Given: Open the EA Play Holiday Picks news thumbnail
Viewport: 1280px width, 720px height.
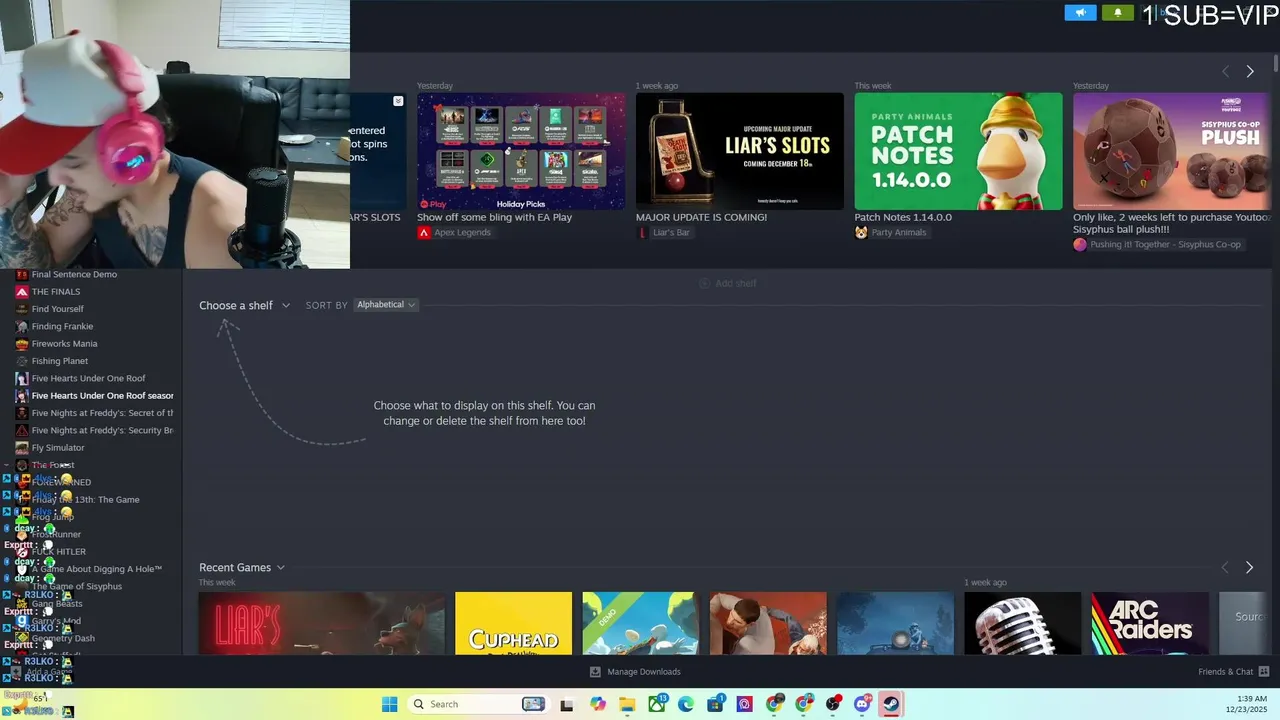Looking at the screenshot, I should [x=521, y=151].
